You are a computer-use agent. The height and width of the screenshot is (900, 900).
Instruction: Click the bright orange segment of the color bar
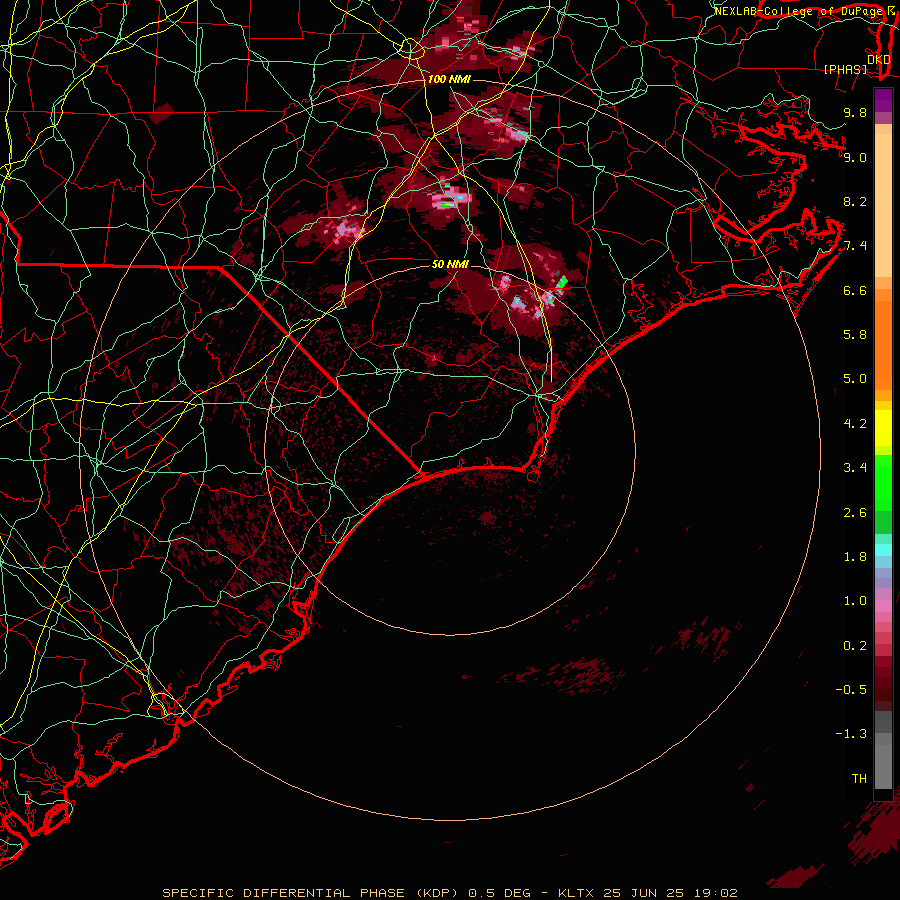[883, 344]
